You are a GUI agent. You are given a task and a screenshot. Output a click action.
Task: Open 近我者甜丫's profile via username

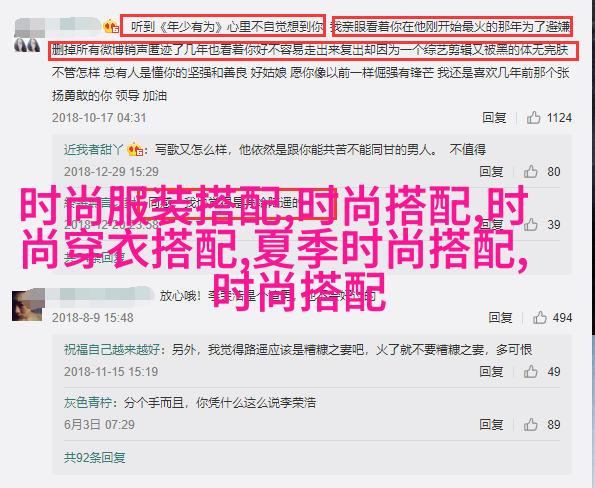[93, 150]
